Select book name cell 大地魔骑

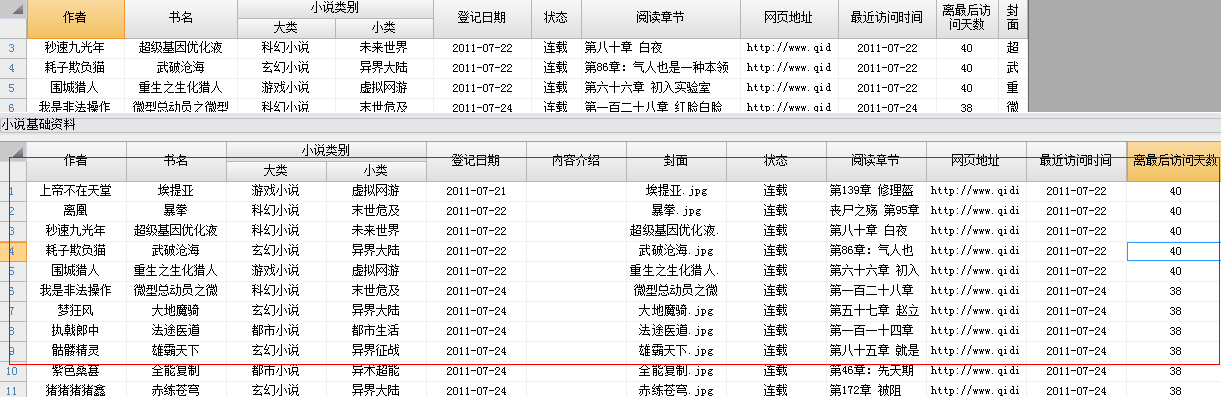click(x=175, y=311)
